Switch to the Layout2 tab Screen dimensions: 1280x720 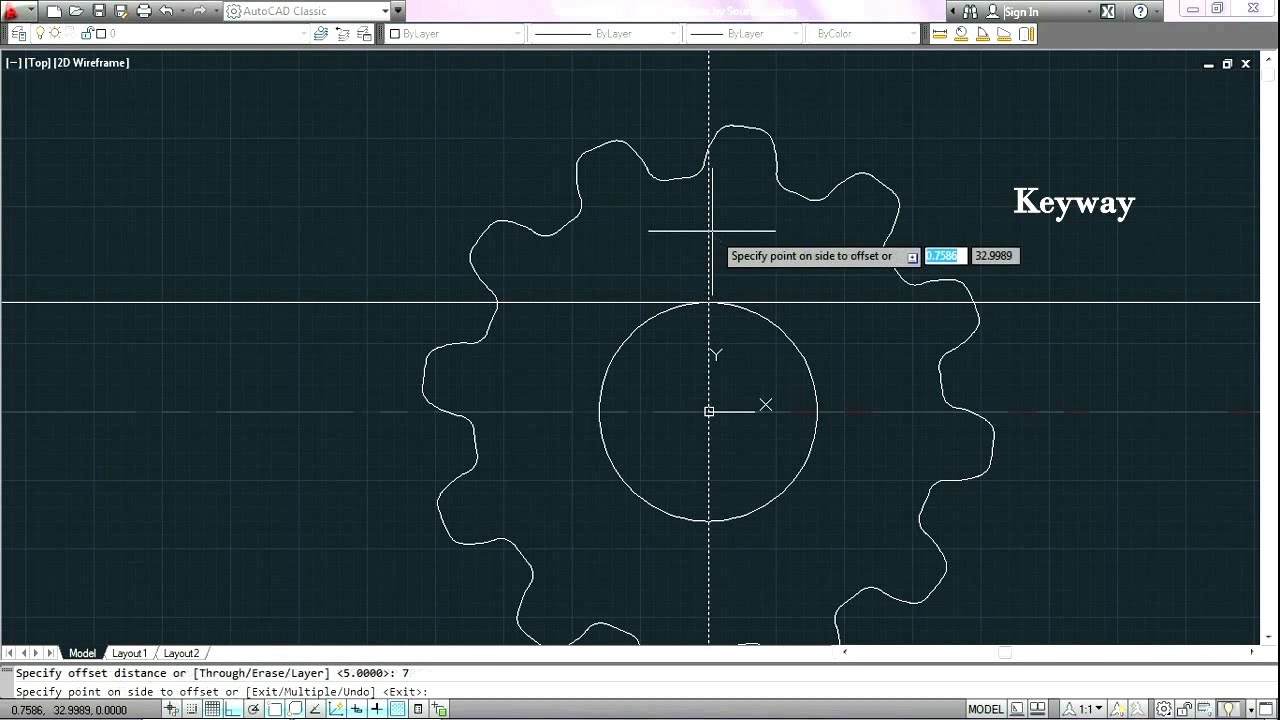click(x=181, y=653)
